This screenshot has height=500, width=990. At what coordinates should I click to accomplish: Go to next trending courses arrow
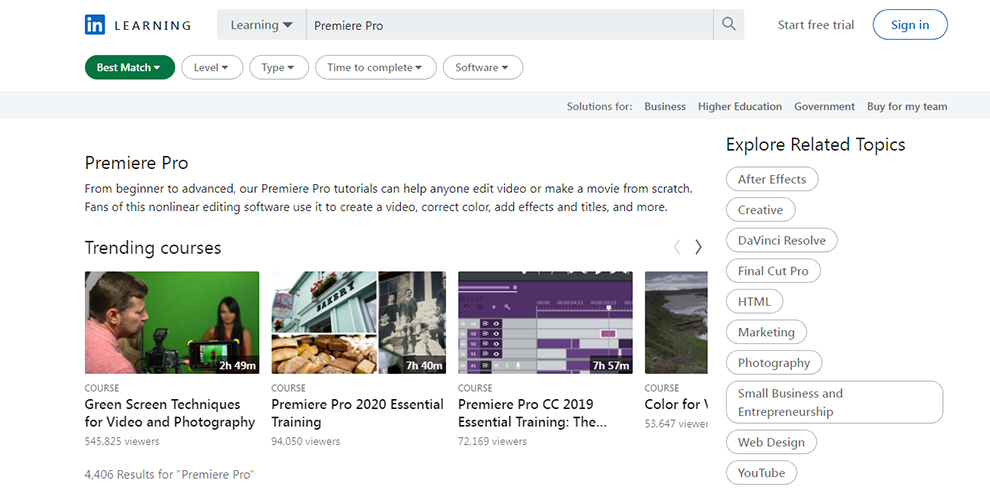pos(698,247)
